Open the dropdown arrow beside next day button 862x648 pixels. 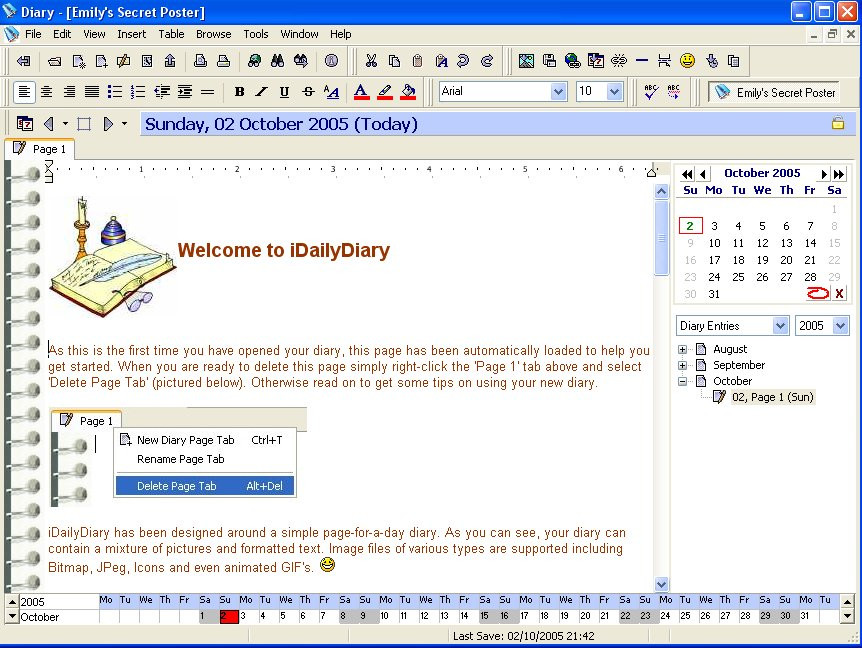point(125,124)
